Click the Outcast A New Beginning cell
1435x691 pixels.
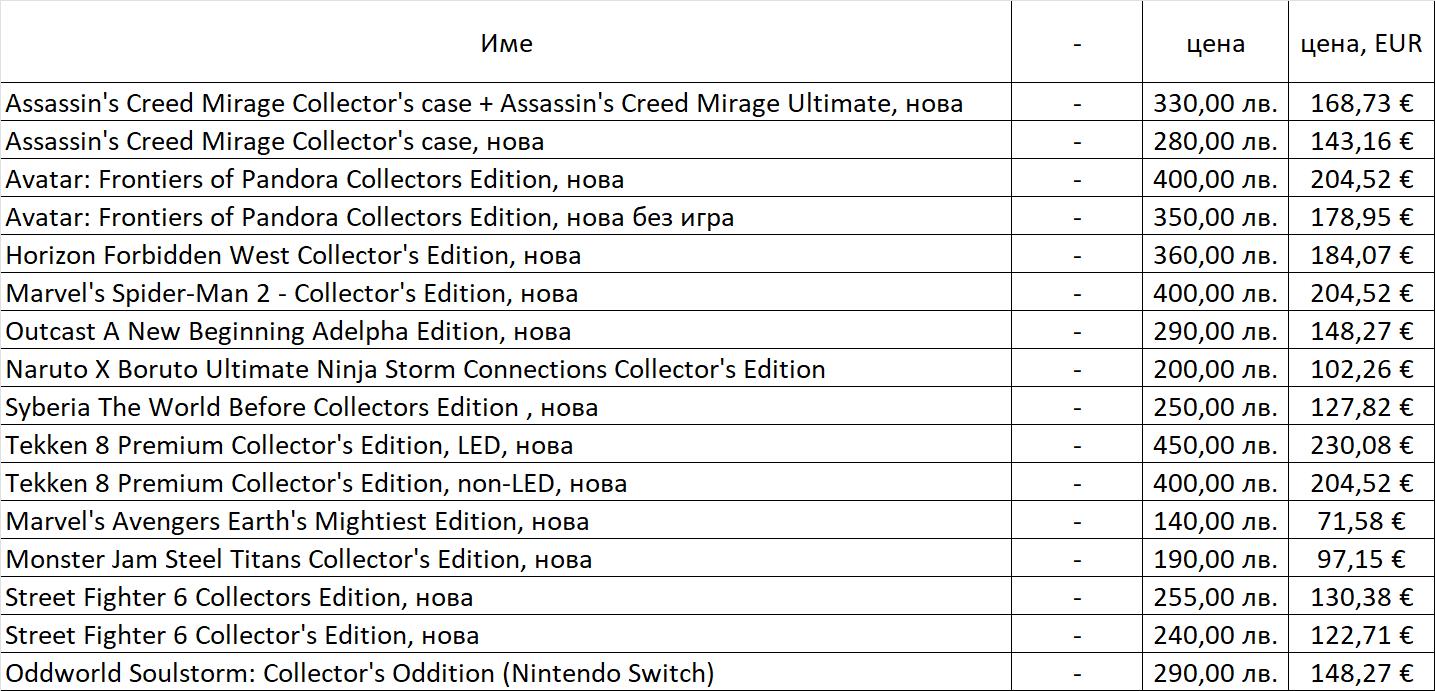[288, 331]
